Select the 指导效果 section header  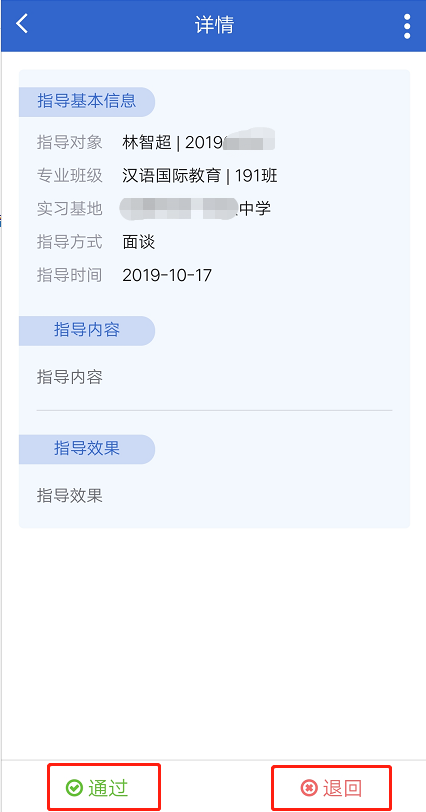[x=87, y=449]
